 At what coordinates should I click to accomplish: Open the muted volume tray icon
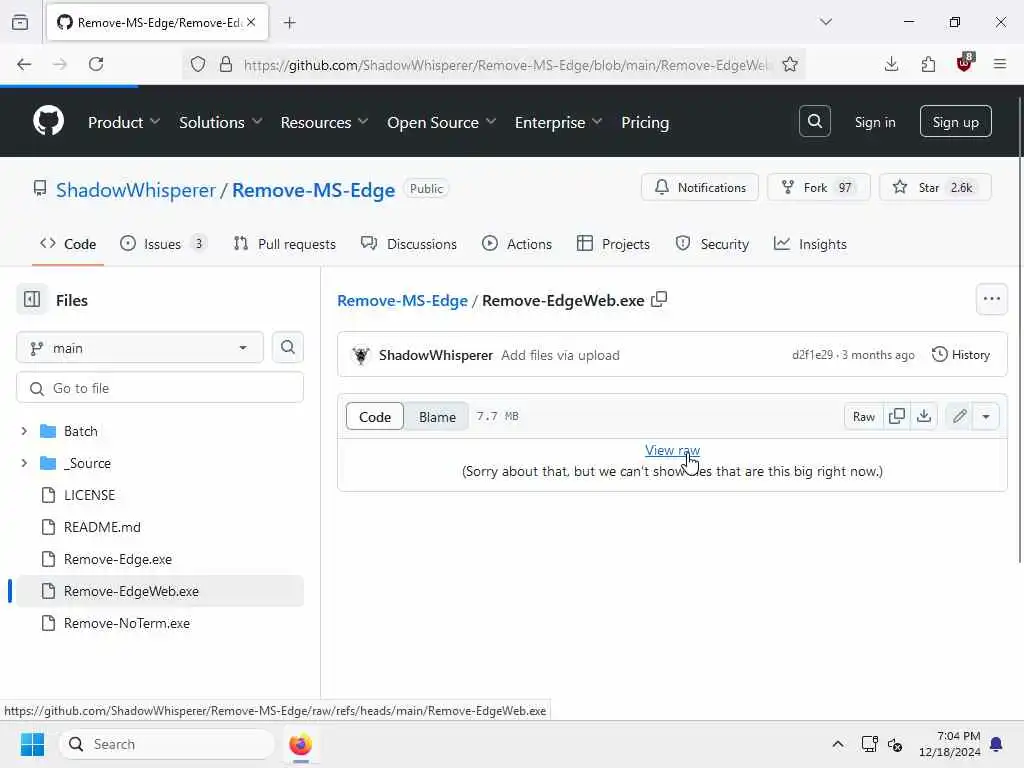pos(895,744)
